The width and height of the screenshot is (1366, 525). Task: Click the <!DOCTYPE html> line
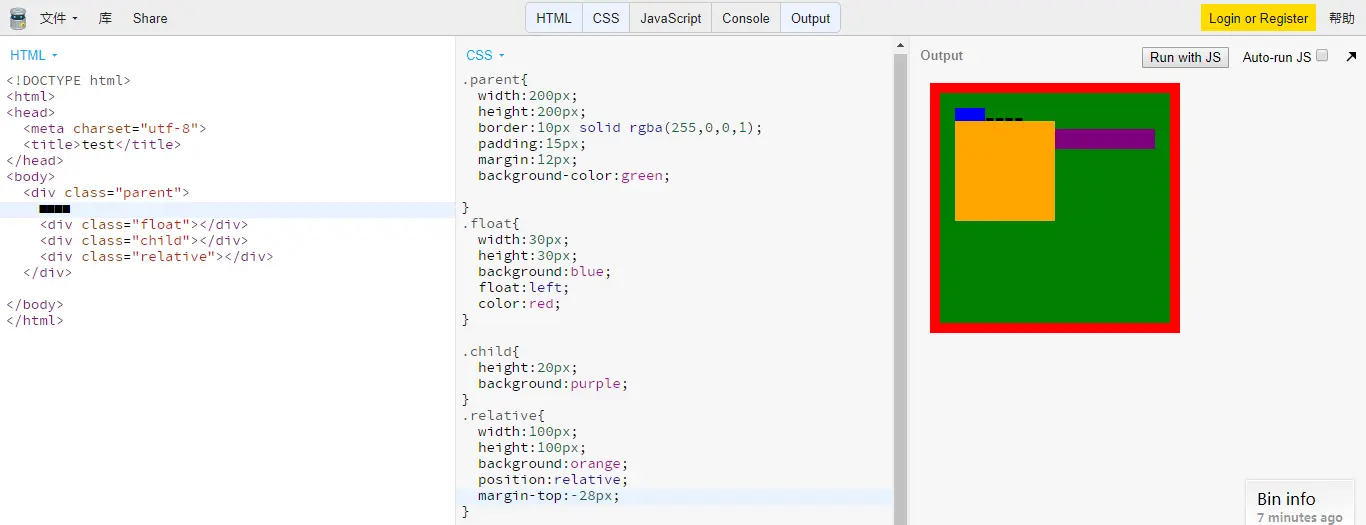point(69,80)
